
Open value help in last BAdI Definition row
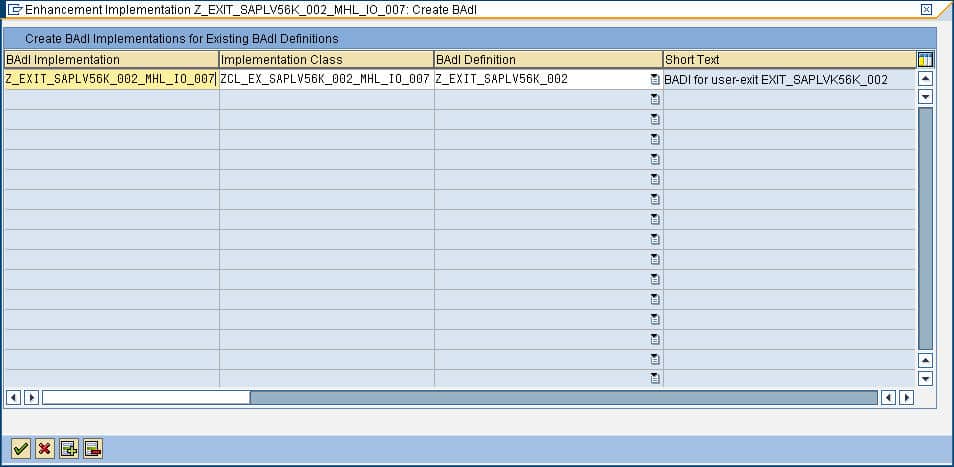tap(655, 378)
